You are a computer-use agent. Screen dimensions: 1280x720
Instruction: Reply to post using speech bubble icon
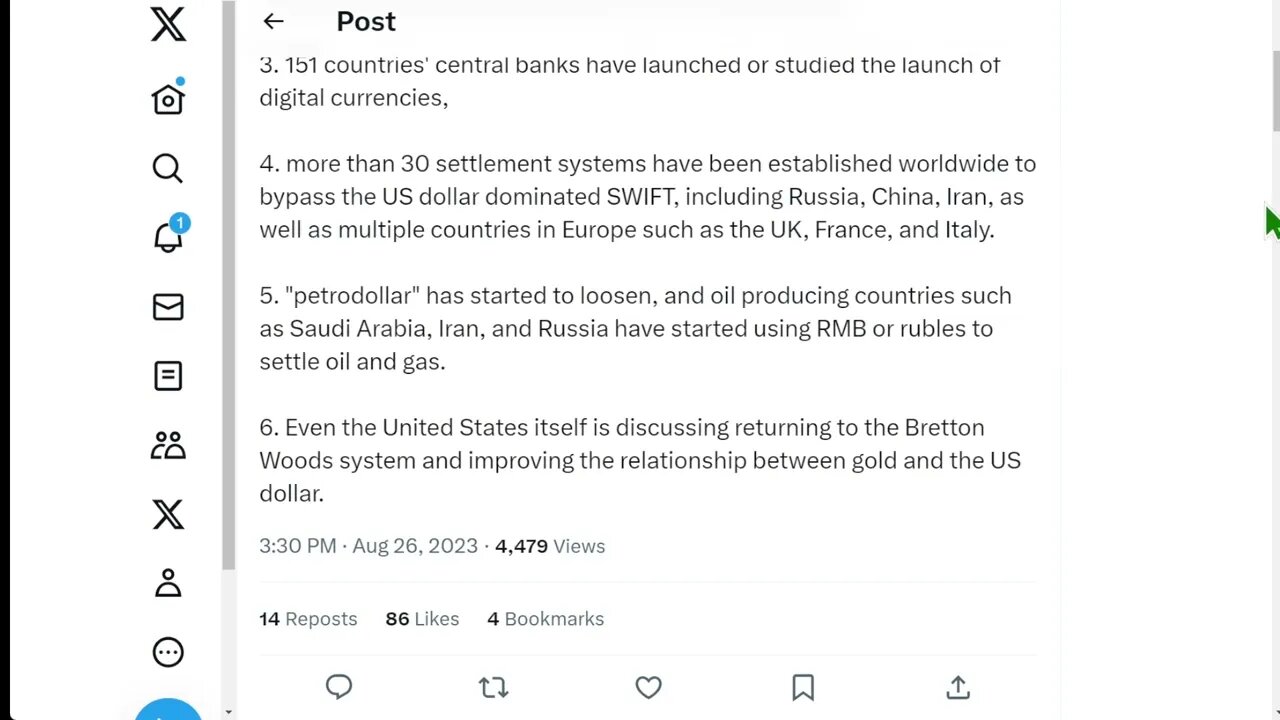(x=339, y=687)
